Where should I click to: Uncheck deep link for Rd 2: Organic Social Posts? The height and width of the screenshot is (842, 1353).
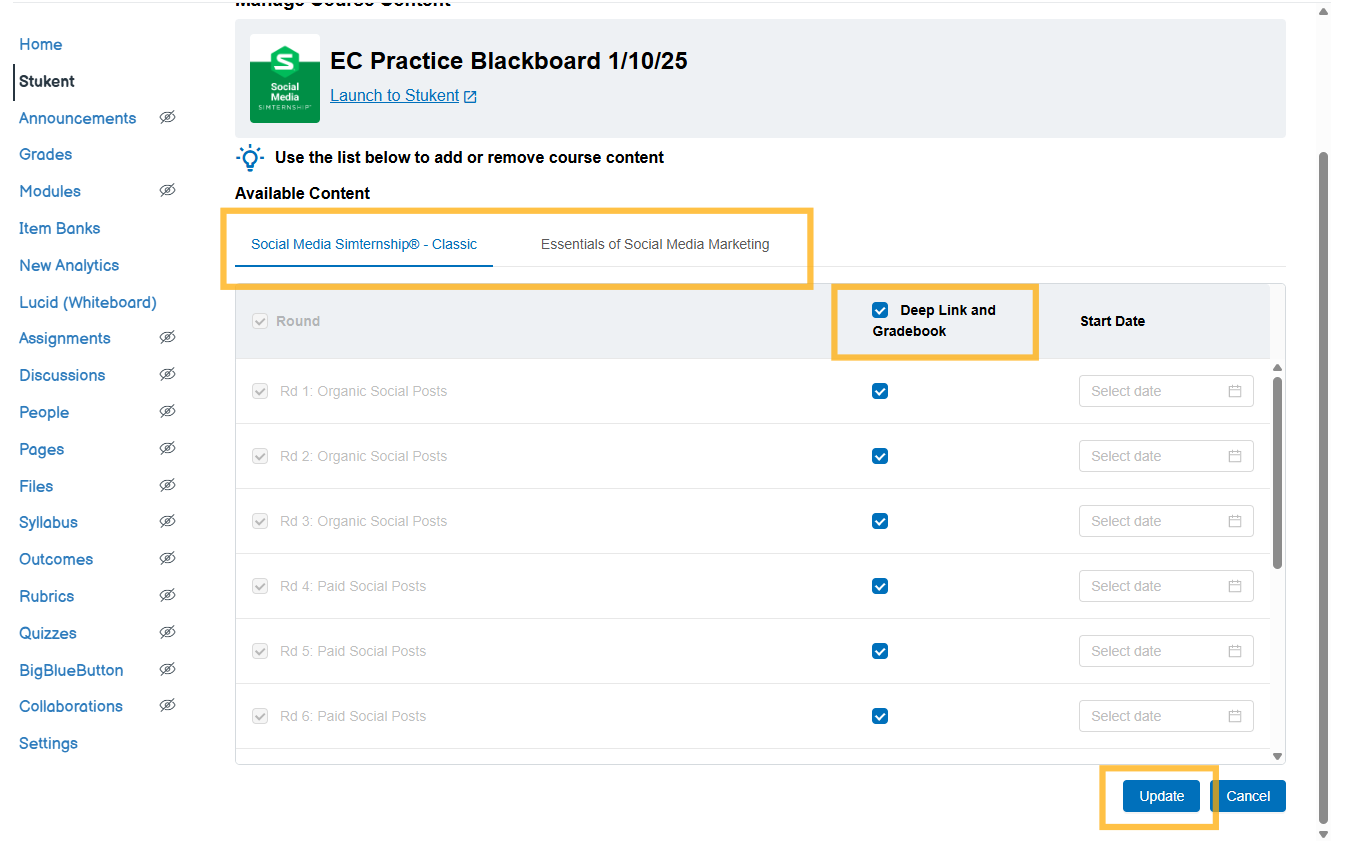880,456
